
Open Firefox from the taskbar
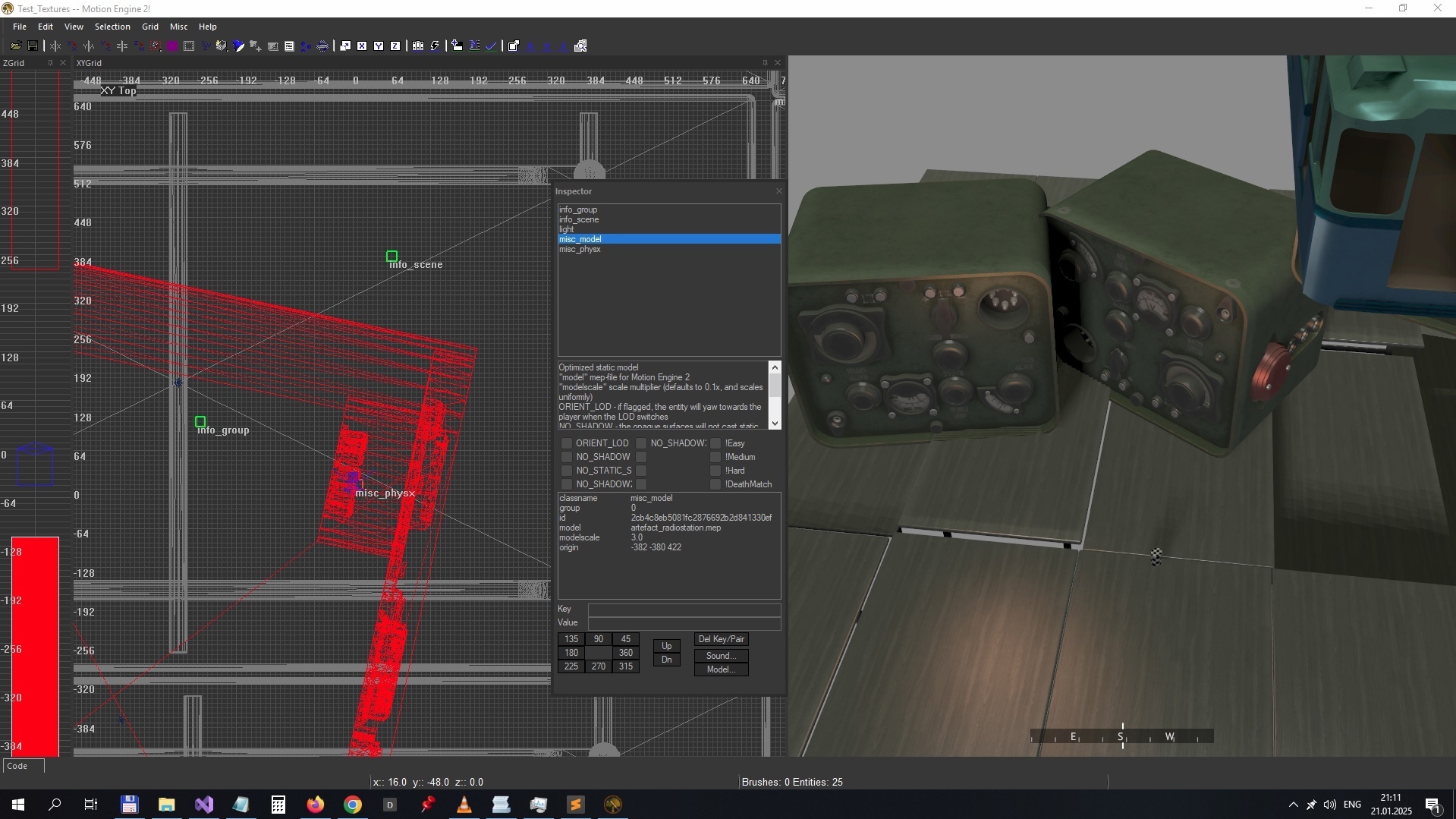click(x=316, y=805)
